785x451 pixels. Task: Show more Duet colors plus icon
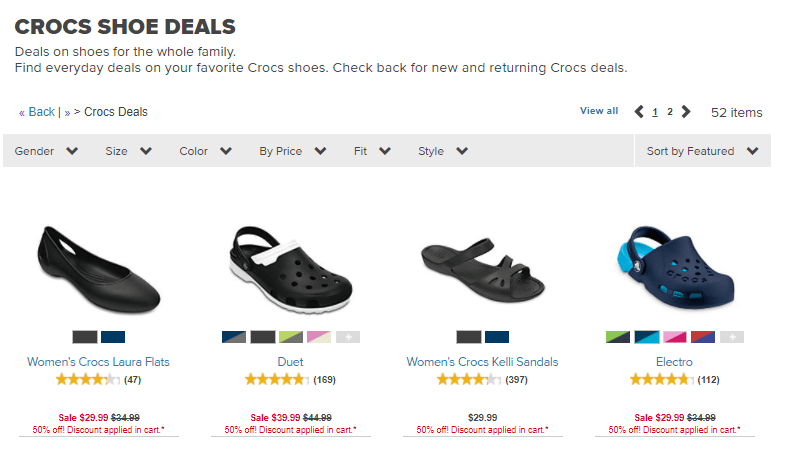tap(348, 337)
